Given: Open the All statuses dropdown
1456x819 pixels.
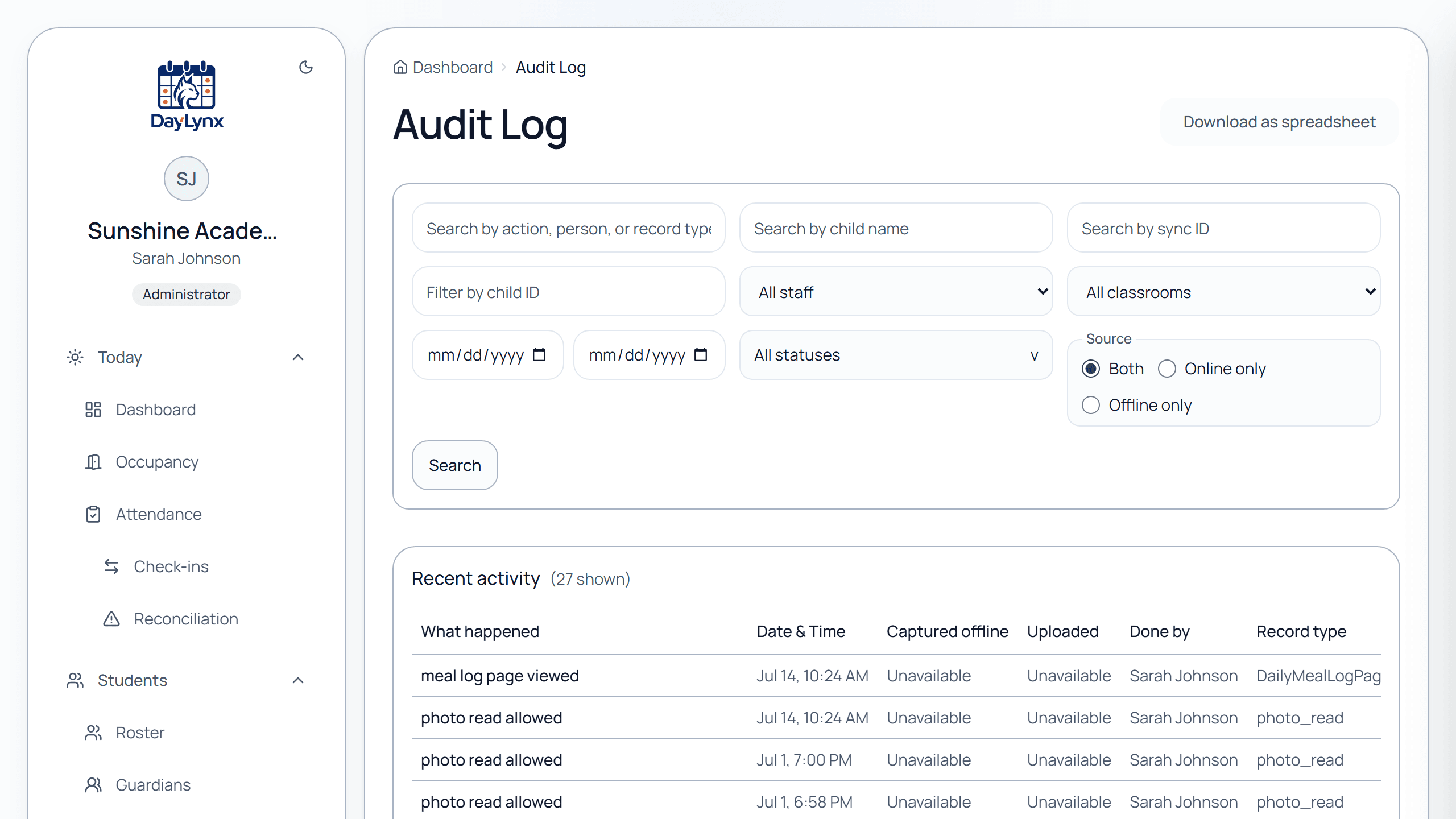Looking at the screenshot, I should pyautogui.click(x=896, y=355).
